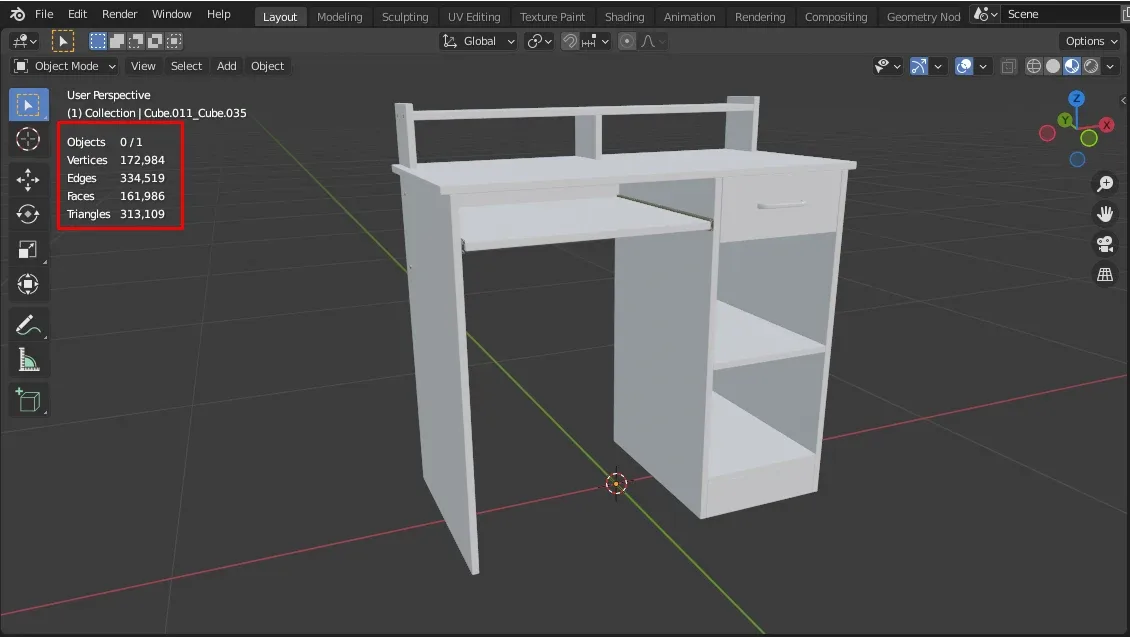Toggle X-Ray mode in the viewport
The width and height of the screenshot is (1130, 637).
coord(1007,66)
